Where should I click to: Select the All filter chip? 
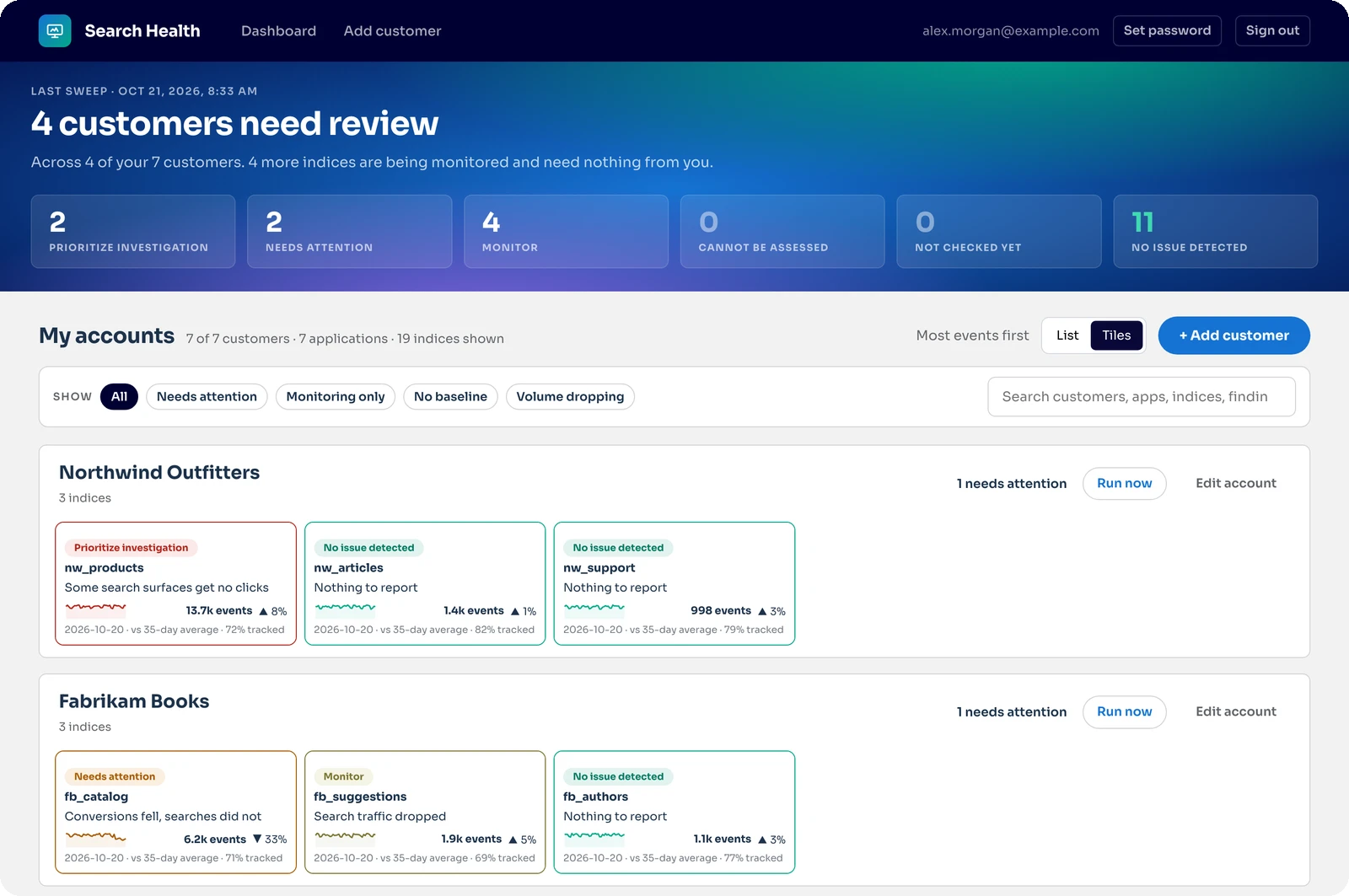point(119,397)
